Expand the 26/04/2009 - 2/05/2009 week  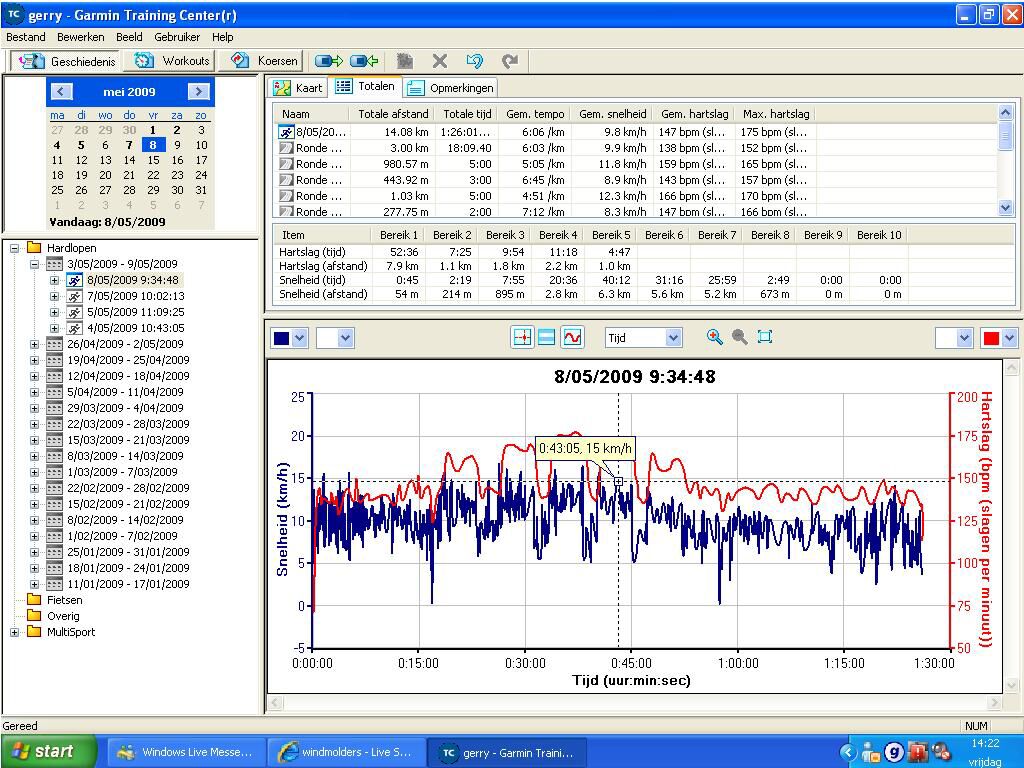point(34,344)
